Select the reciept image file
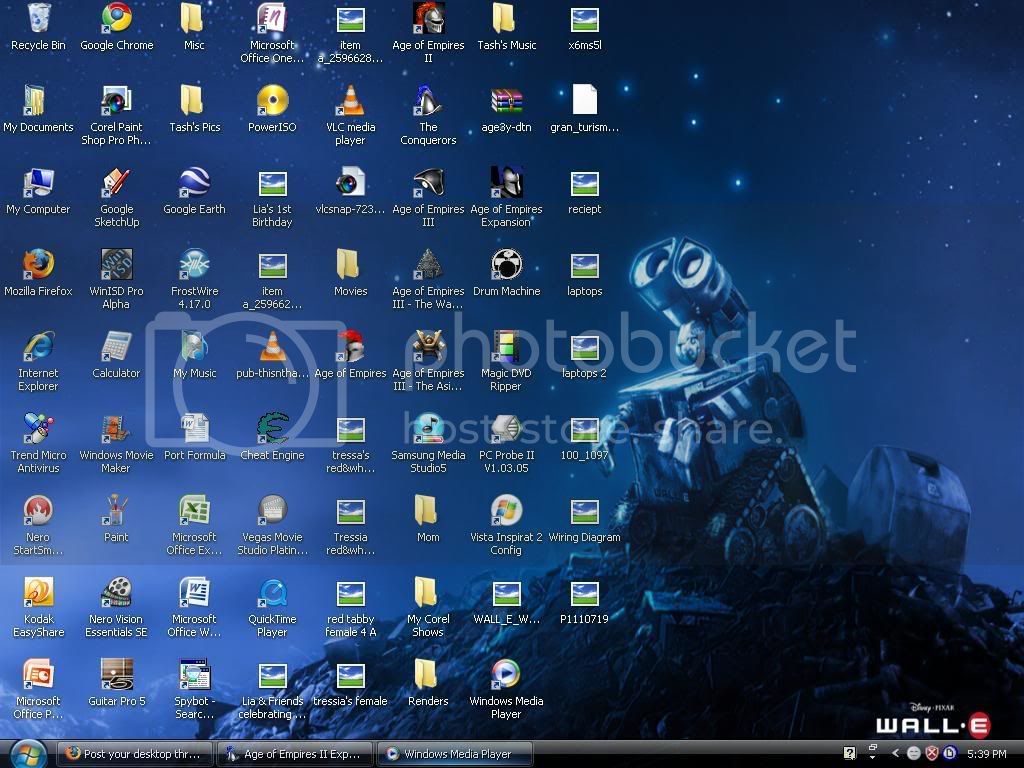The image size is (1024, 768). pos(584,184)
